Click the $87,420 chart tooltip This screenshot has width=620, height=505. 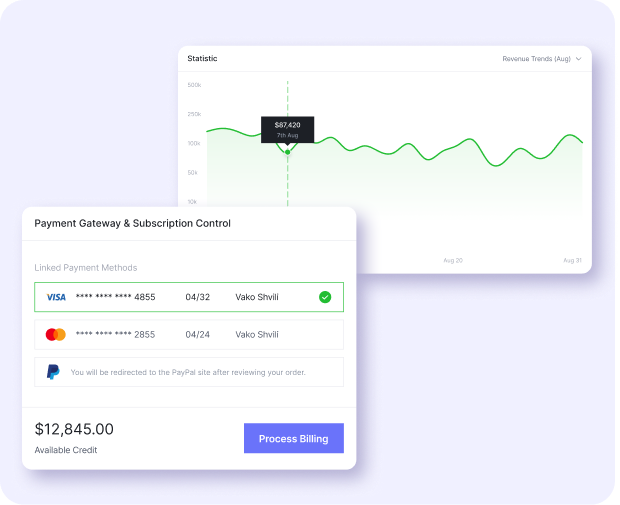288,129
